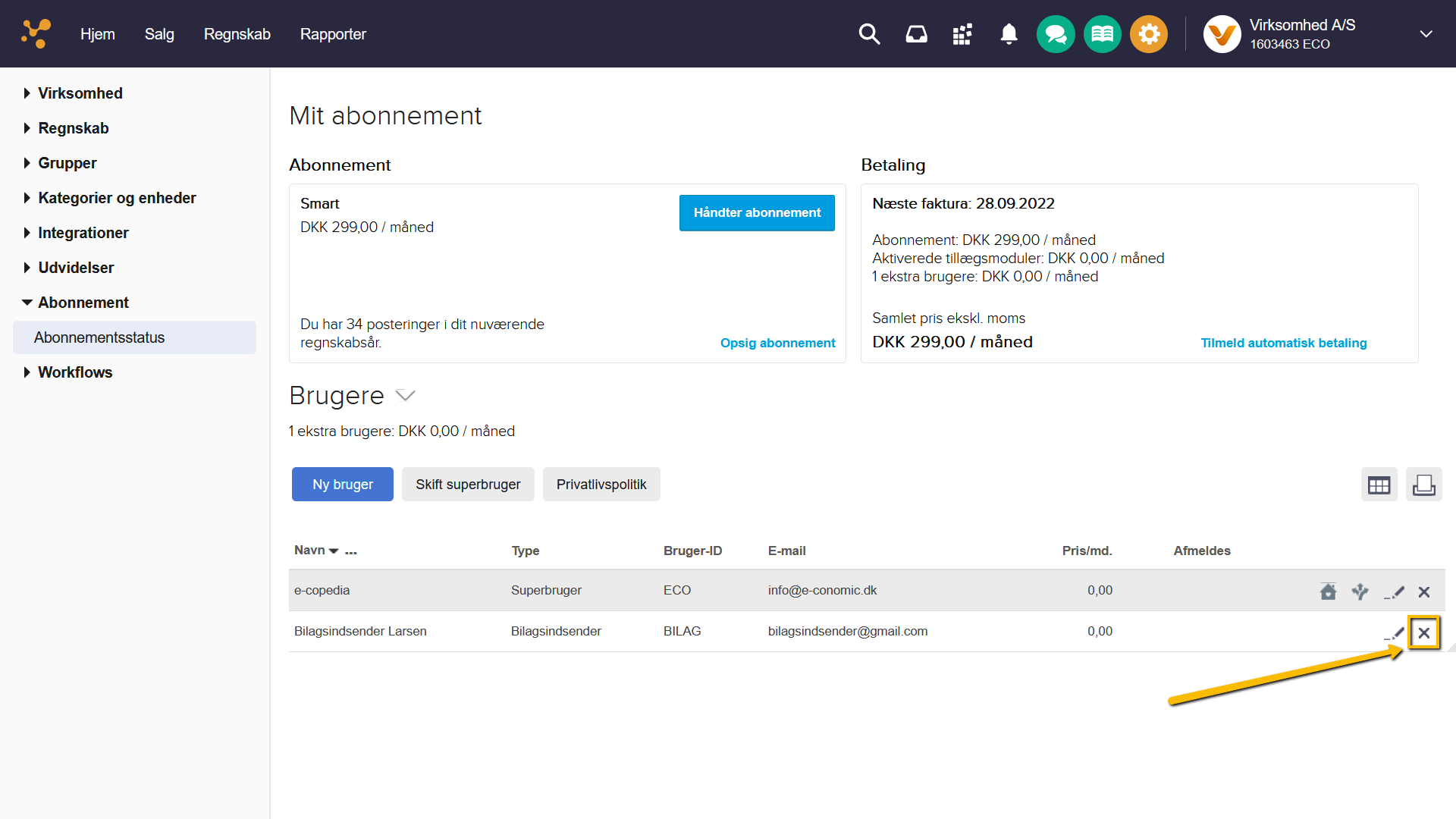Open the notifications bell
The height and width of the screenshot is (819, 1456).
point(1009,34)
